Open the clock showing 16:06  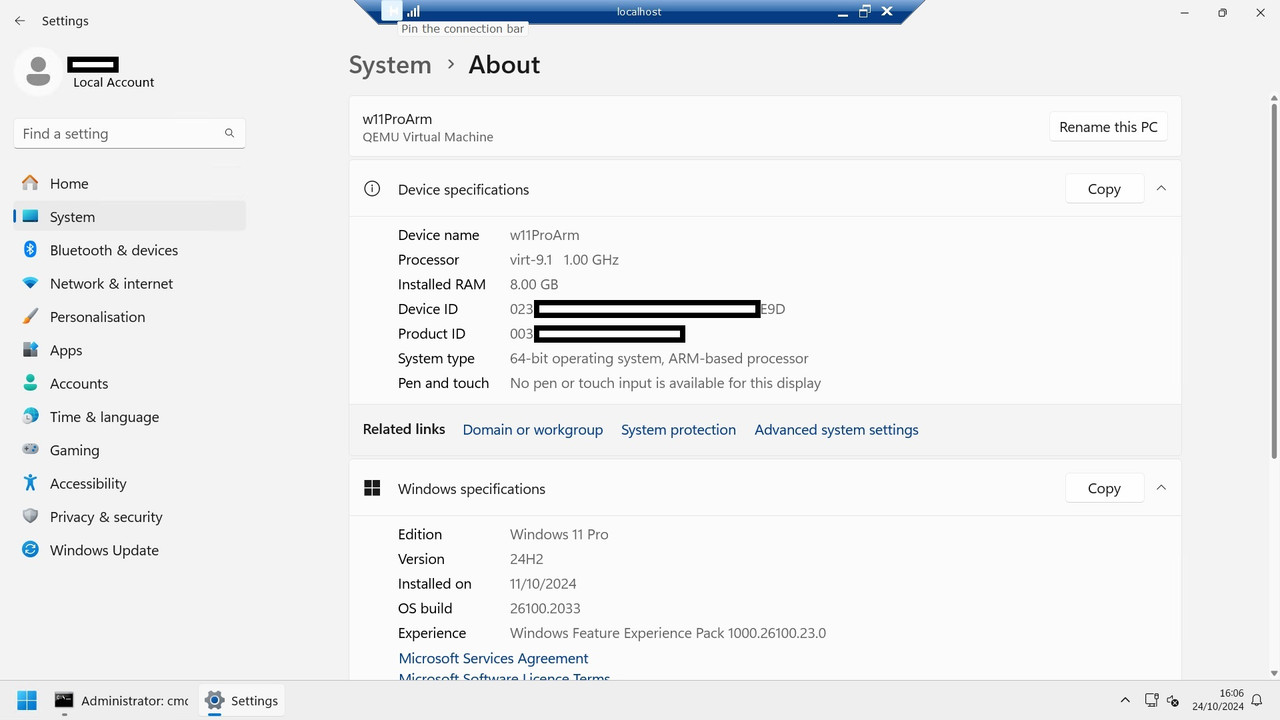click(x=1218, y=700)
